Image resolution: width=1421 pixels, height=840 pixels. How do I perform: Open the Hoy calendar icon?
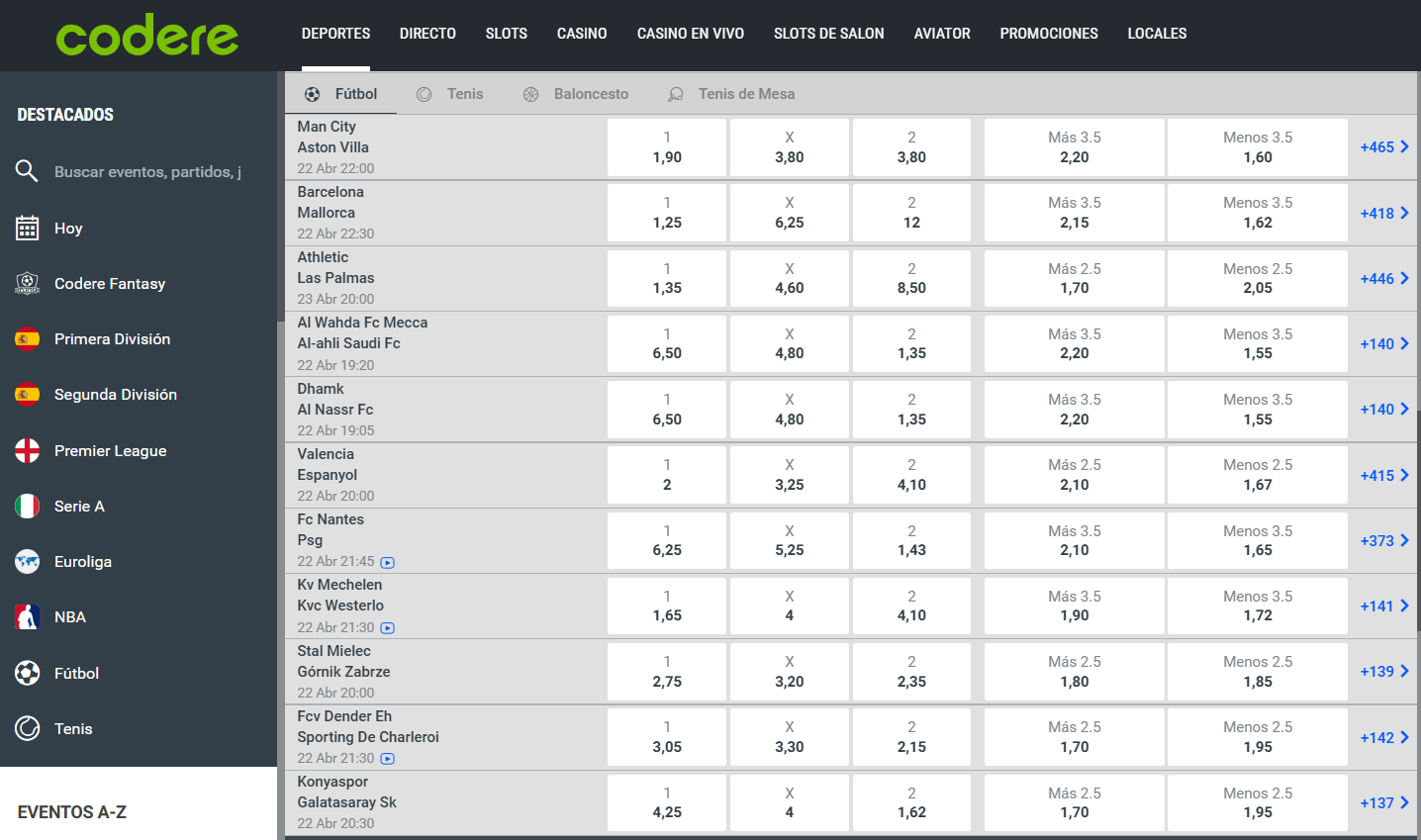click(x=27, y=229)
